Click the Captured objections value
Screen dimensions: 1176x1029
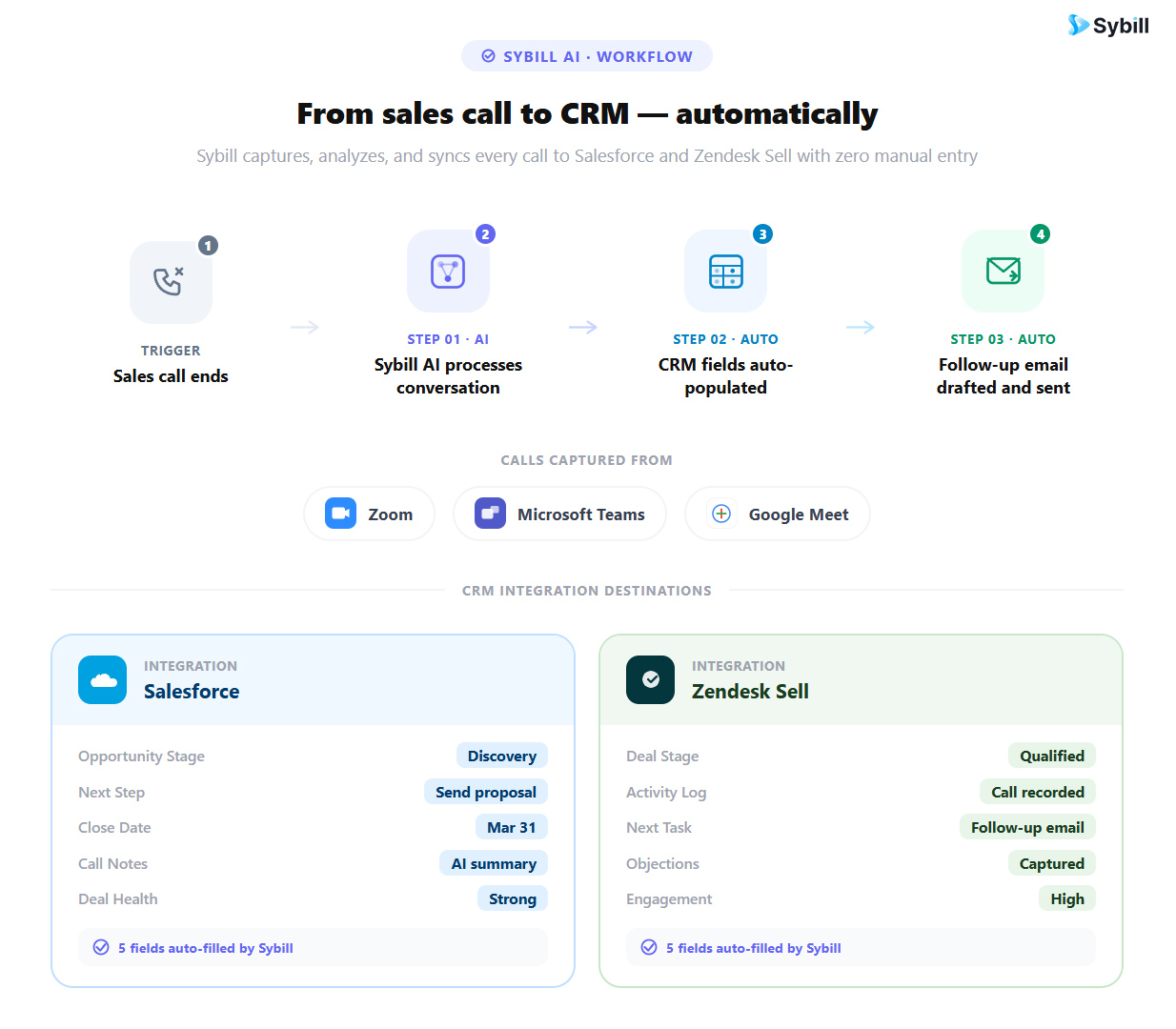[1052, 863]
